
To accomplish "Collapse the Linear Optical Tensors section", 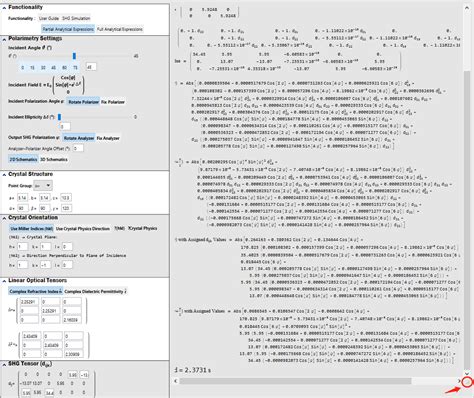I will point(4,281).
